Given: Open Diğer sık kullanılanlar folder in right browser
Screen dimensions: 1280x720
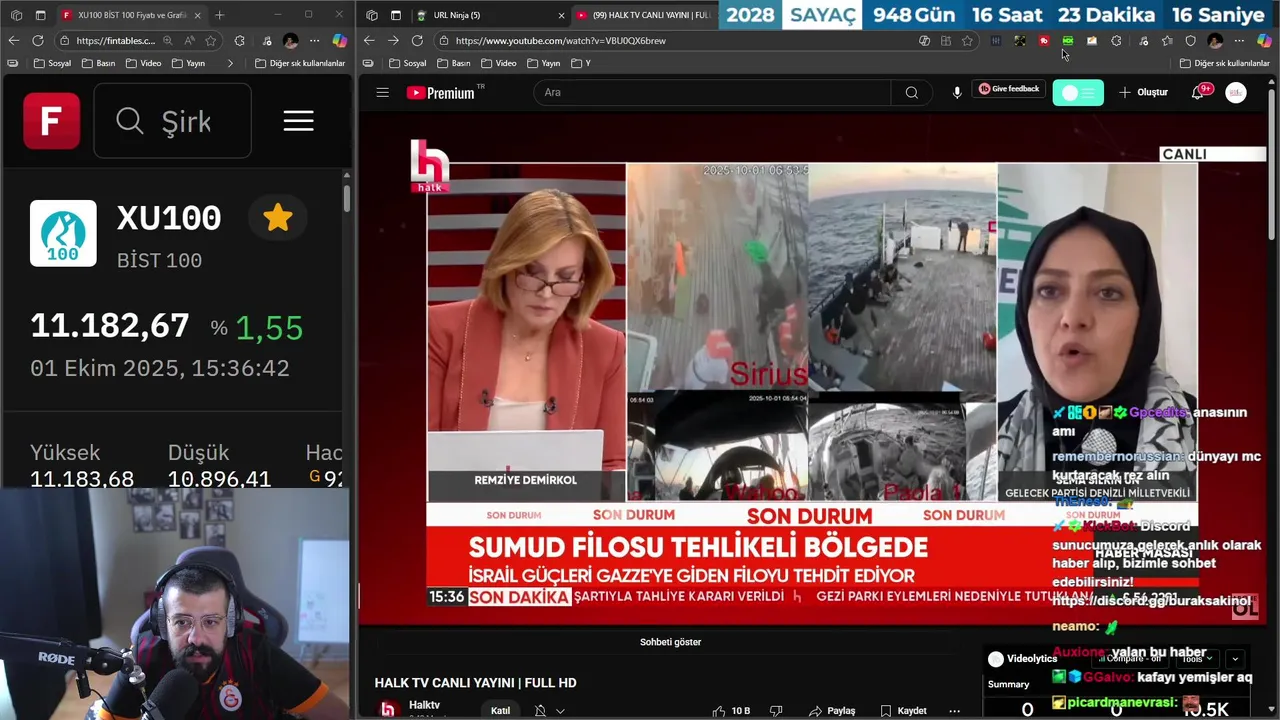Looking at the screenshot, I should click(x=1224, y=63).
